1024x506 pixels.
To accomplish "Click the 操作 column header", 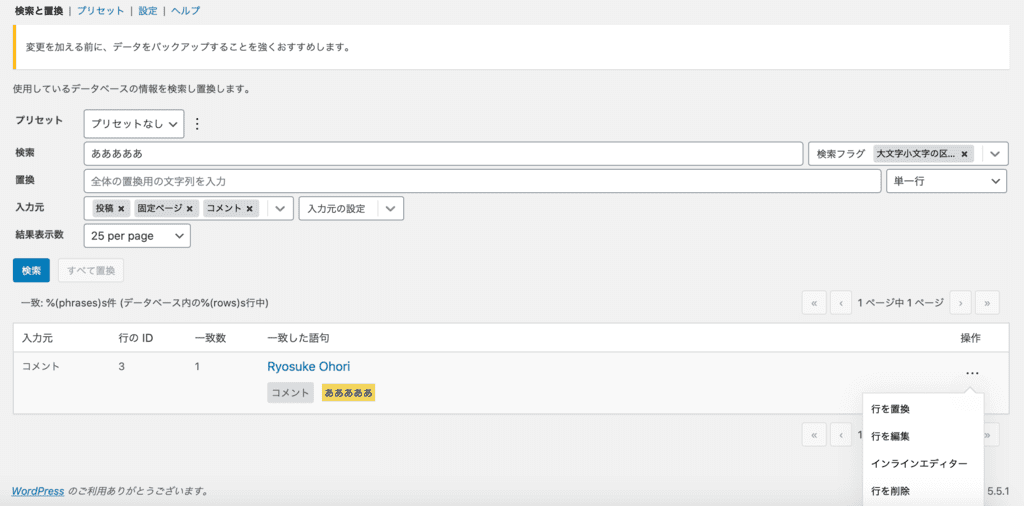I will pos(970,338).
